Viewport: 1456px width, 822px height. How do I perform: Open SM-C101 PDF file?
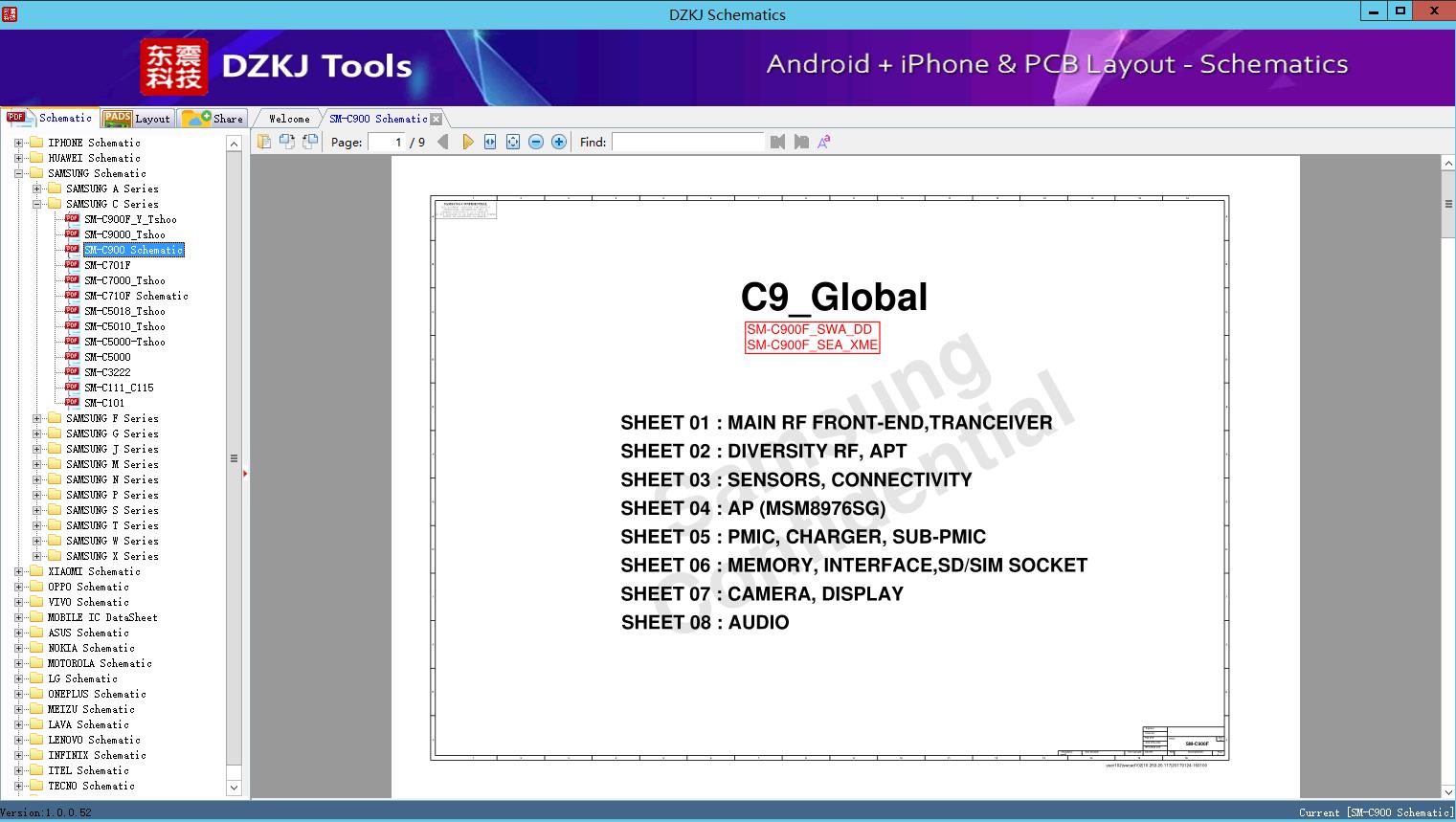coord(104,403)
